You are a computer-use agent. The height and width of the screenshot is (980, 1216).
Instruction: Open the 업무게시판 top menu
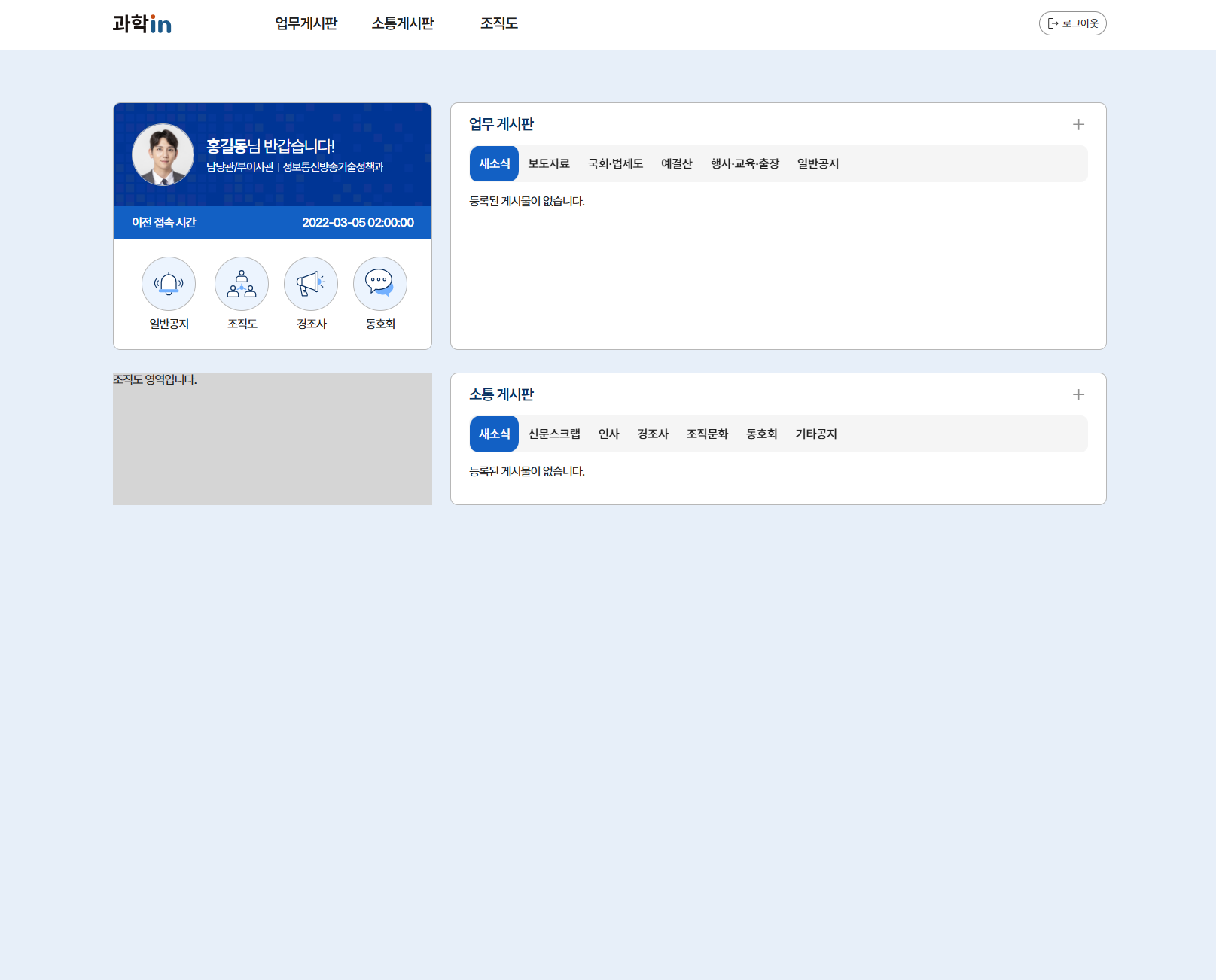[306, 23]
